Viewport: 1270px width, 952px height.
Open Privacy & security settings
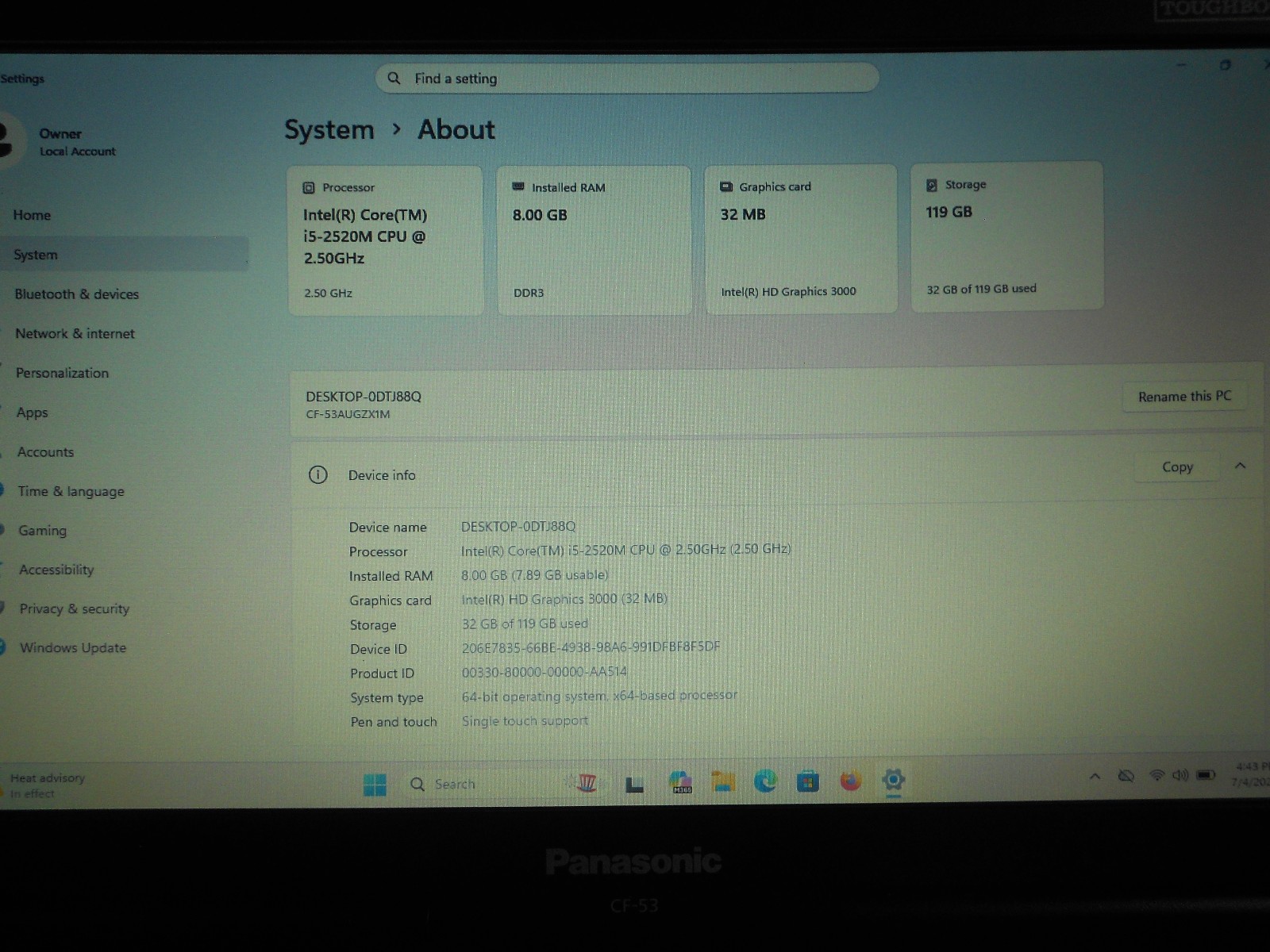[x=74, y=608]
